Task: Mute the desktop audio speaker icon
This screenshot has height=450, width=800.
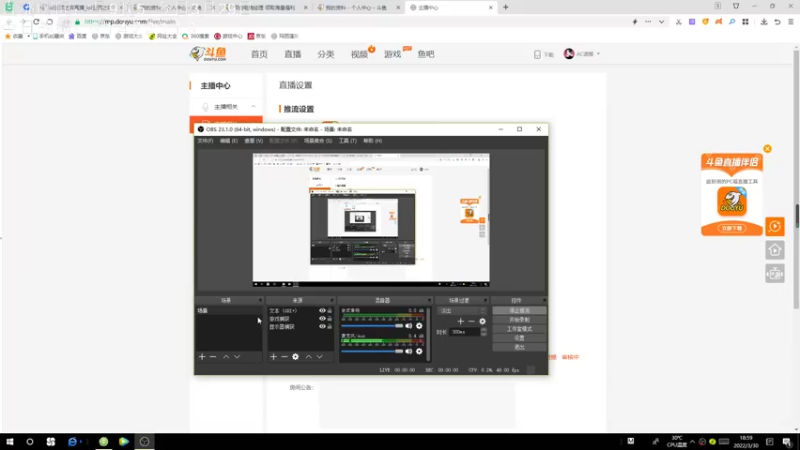Action: tap(409, 326)
